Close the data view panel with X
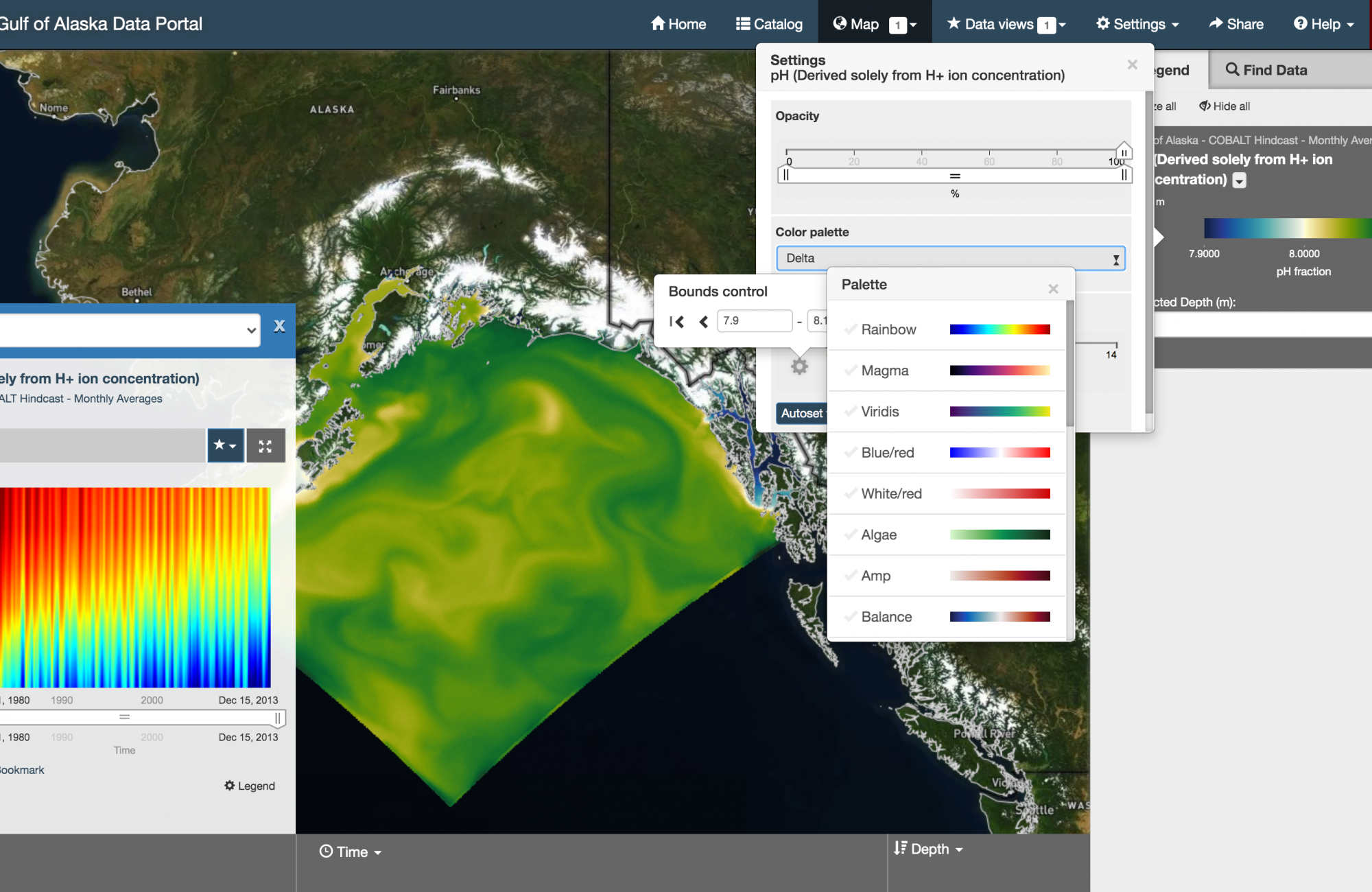Screen dimensions: 1372x892 [x=279, y=326]
